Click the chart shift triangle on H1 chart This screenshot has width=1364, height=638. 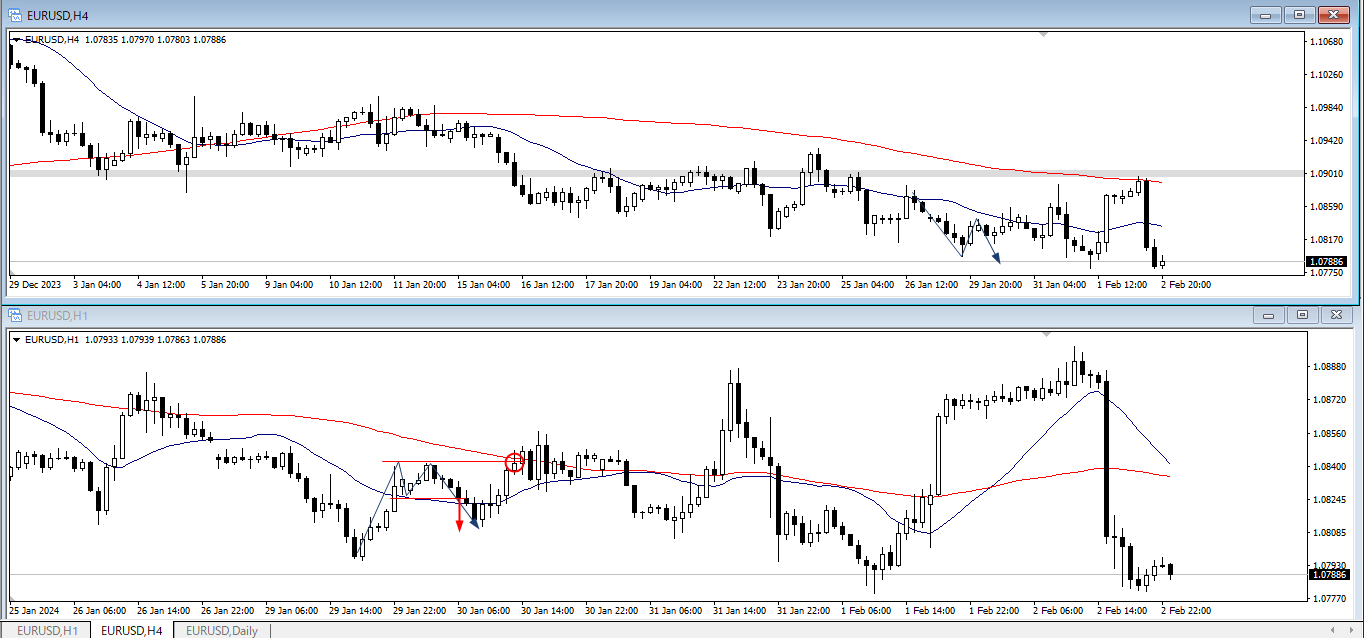click(1044, 335)
